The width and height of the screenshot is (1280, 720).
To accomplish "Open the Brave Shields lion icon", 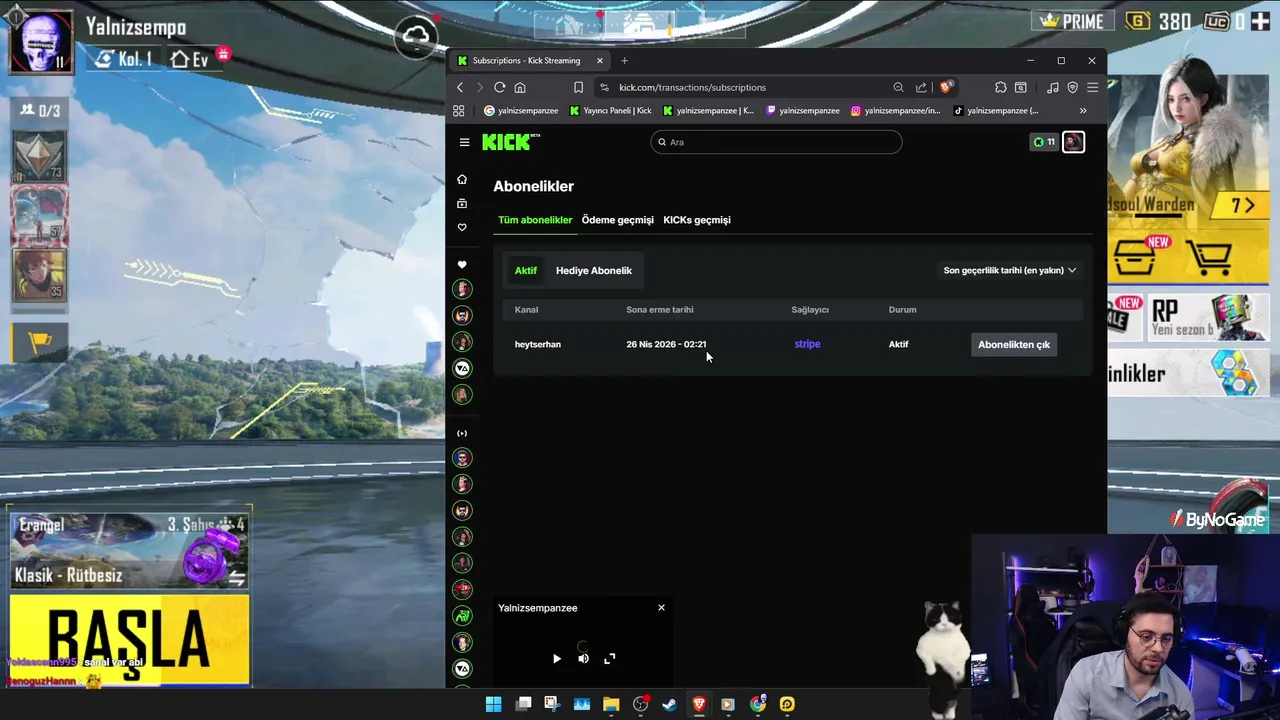I will coord(945,87).
